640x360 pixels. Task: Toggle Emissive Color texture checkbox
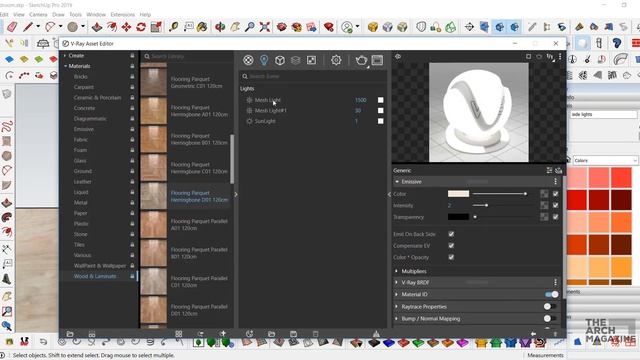556,194
